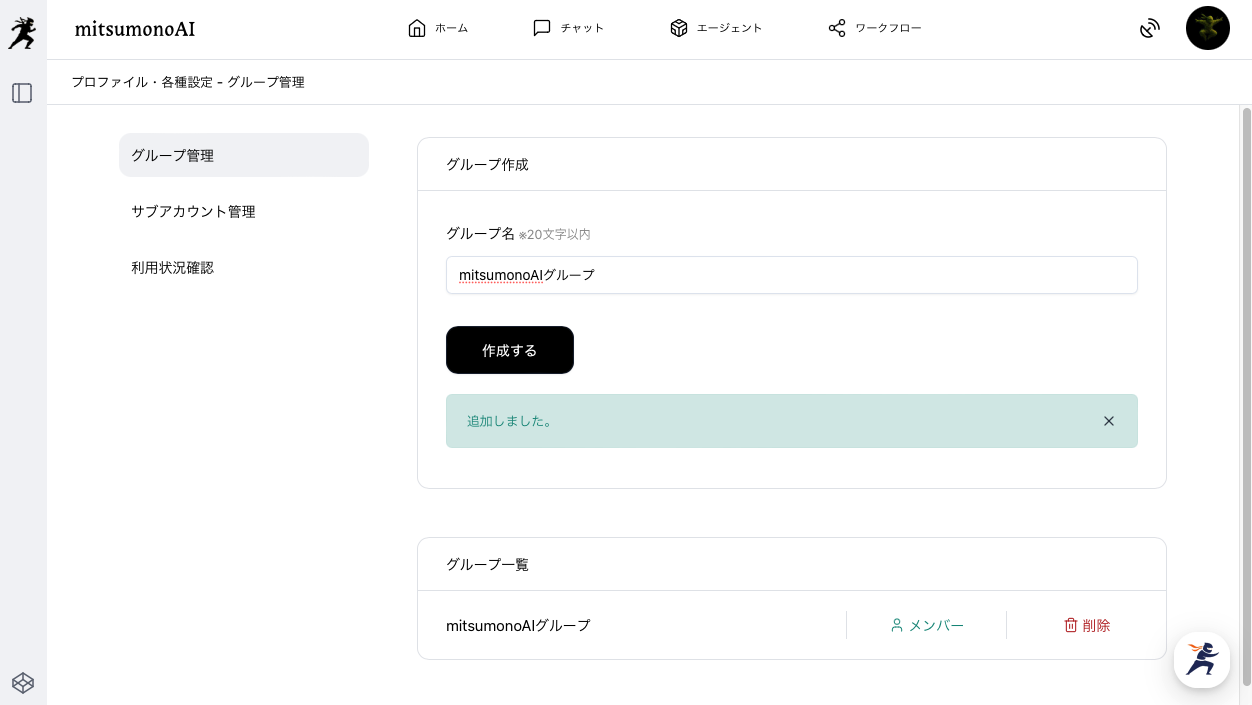Click the page vertical scrollbar
Image resolution: width=1252 pixels, height=705 pixels.
tap(1246, 400)
